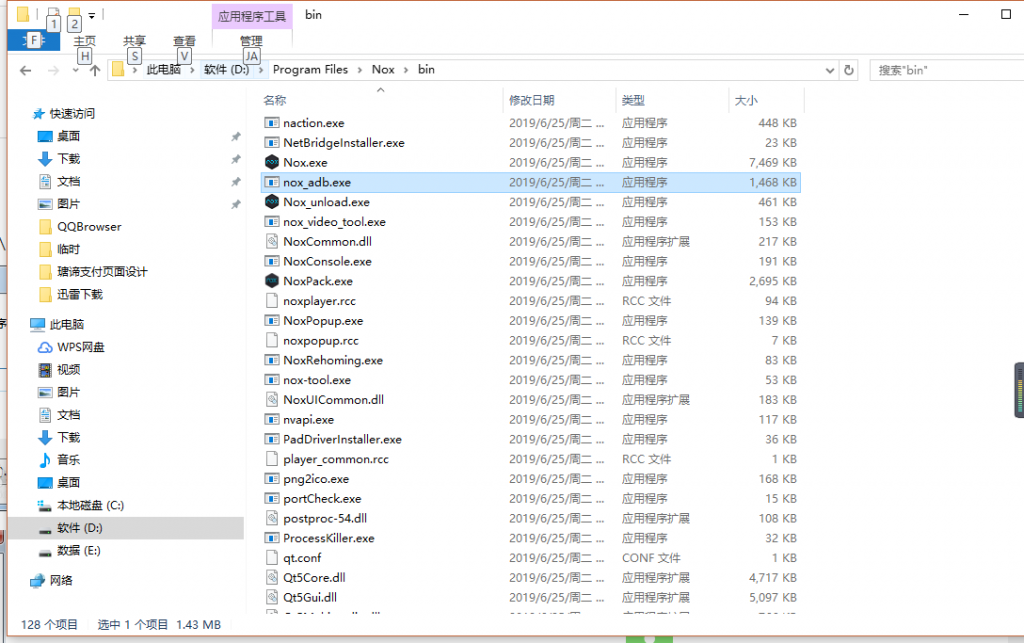The image size is (1024, 643).
Task: Click the qt.conf file icon
Action: [272, 557]
